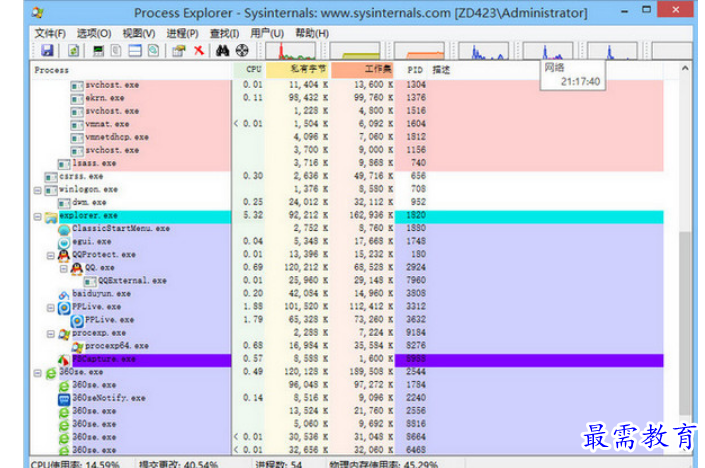Select the explorer.exe process name
This screenshot has height=468, width=705.
tap(89, 215)
